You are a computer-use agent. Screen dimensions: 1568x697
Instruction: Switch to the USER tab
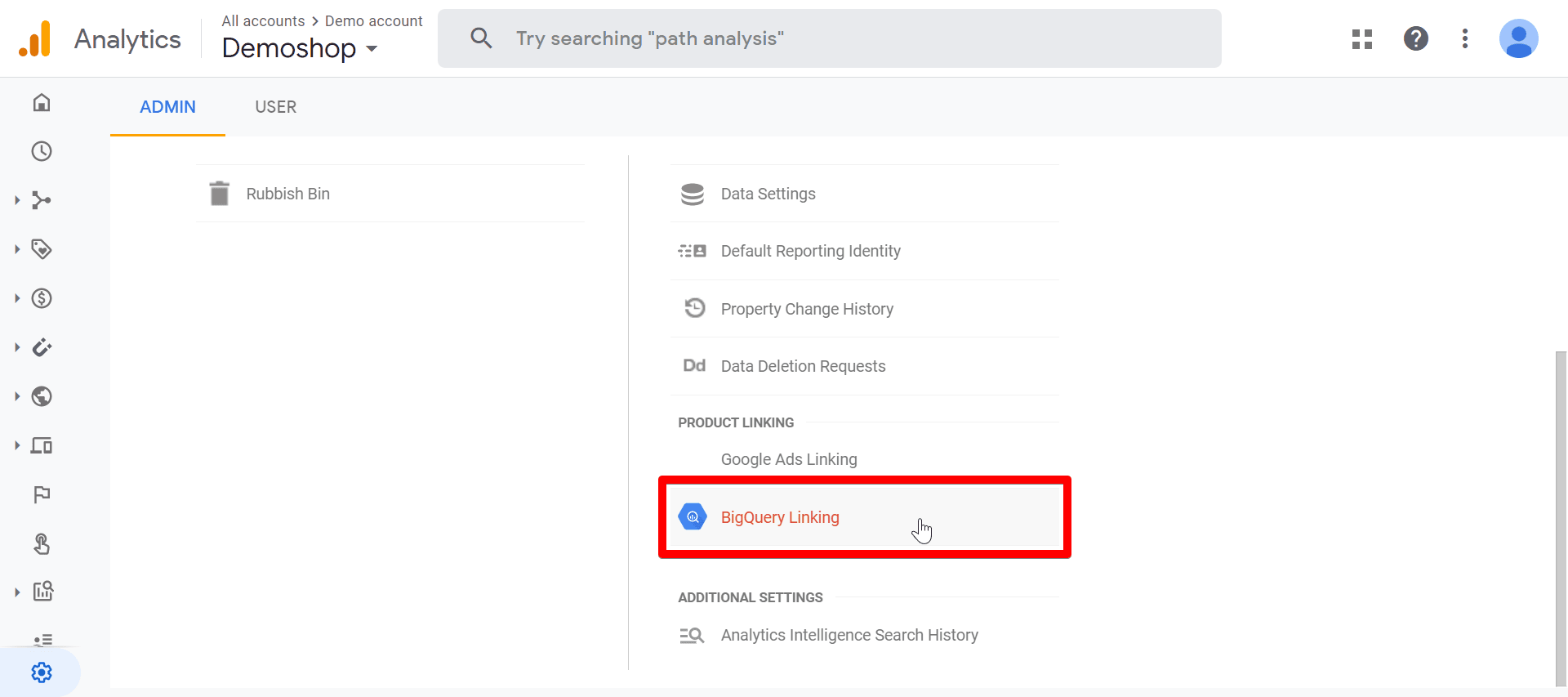tap(275, 107)
